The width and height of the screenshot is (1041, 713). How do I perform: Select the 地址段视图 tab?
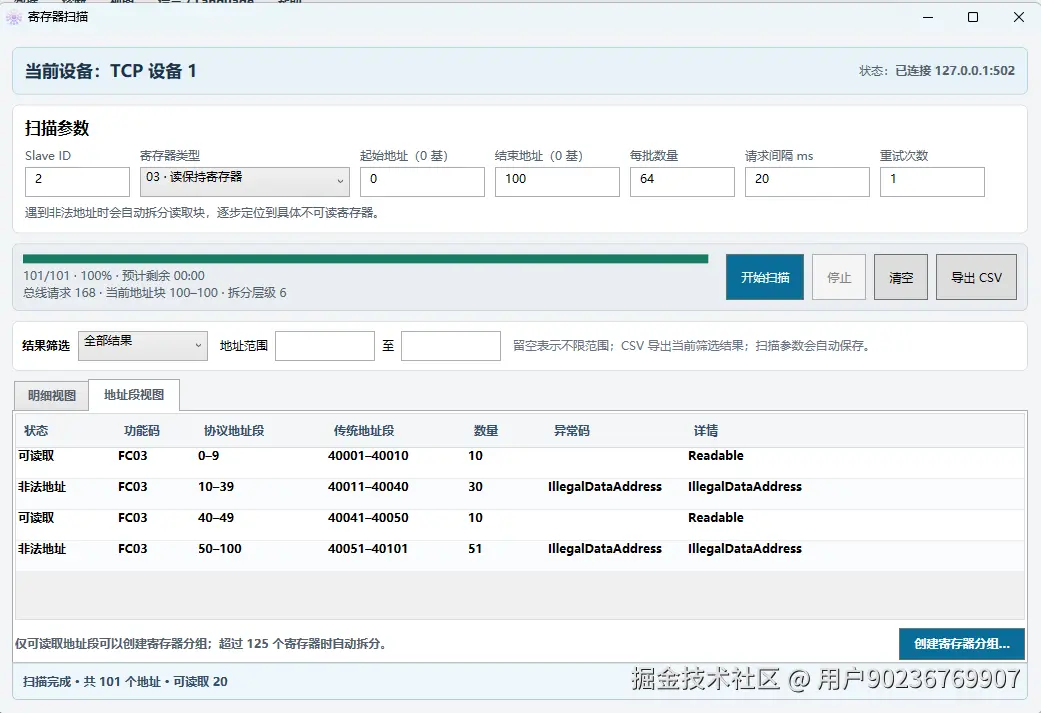[133, 395]
